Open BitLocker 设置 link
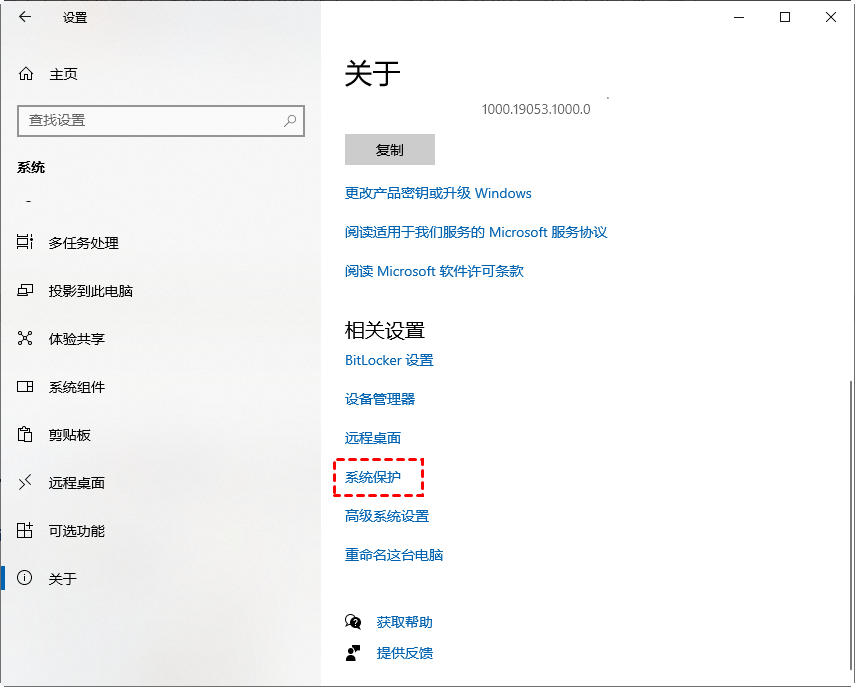 pos(389,360)
